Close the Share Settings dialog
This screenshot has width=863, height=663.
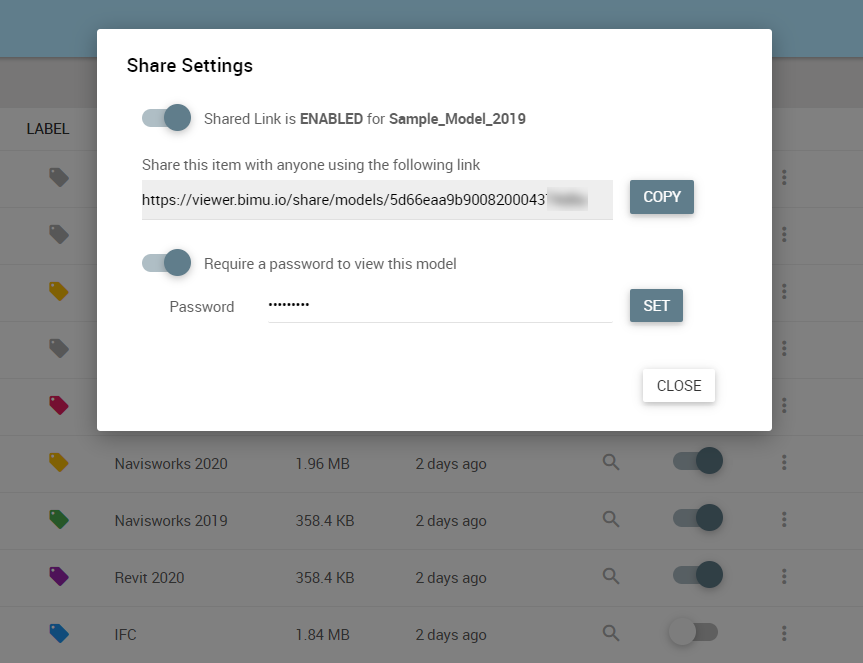(678, 386)
